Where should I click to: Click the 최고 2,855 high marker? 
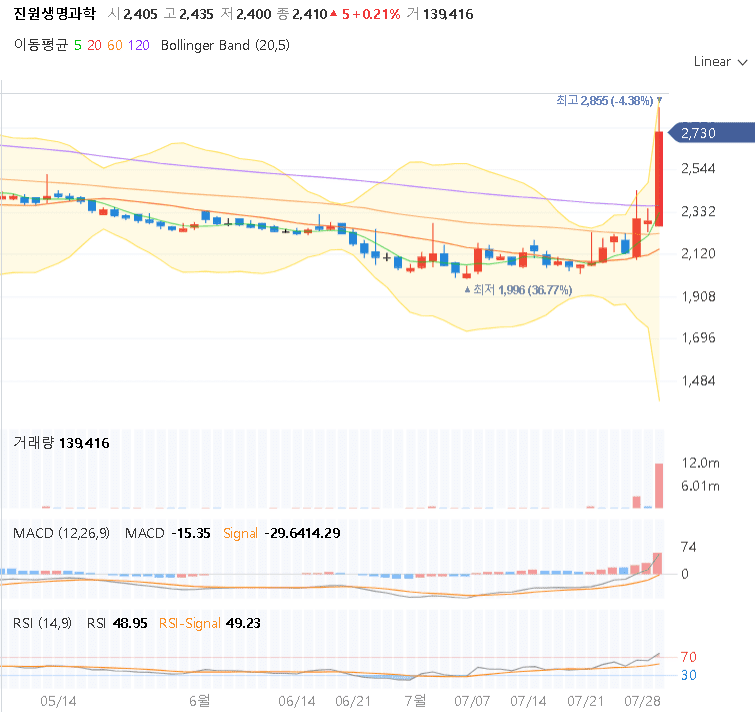tap(609, 100)
